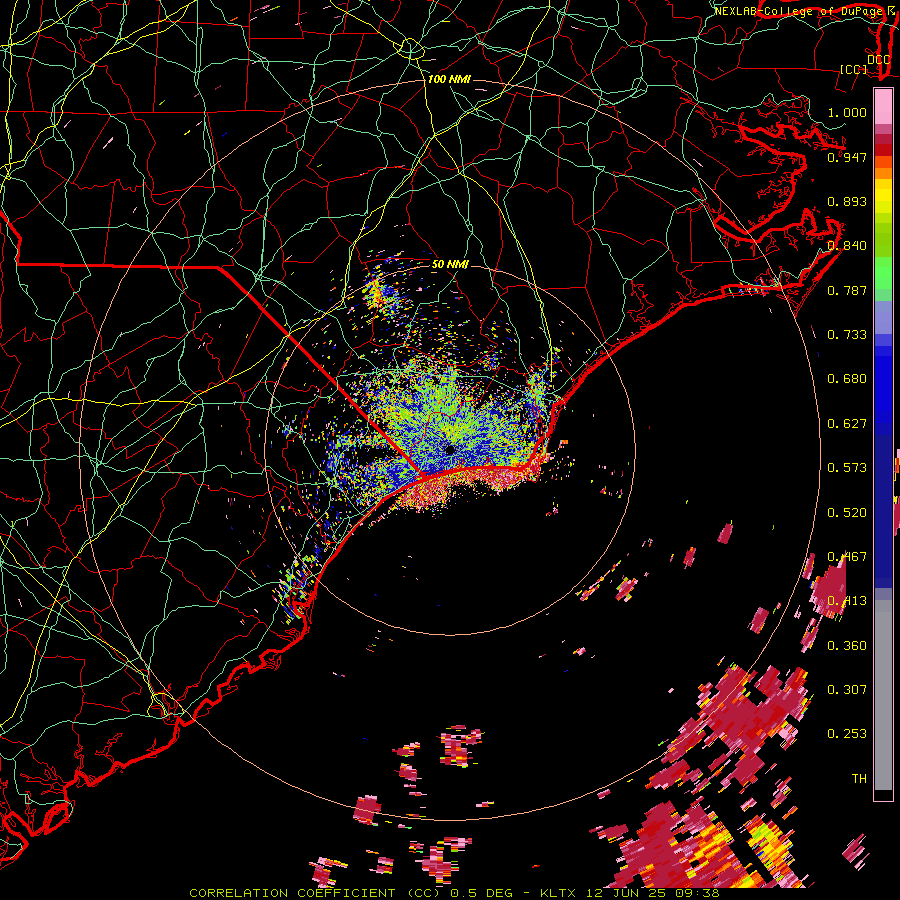This screenshot has height=900, width=900.
Task: Click the DCC label above the color bar
Action: coord(878,59)
